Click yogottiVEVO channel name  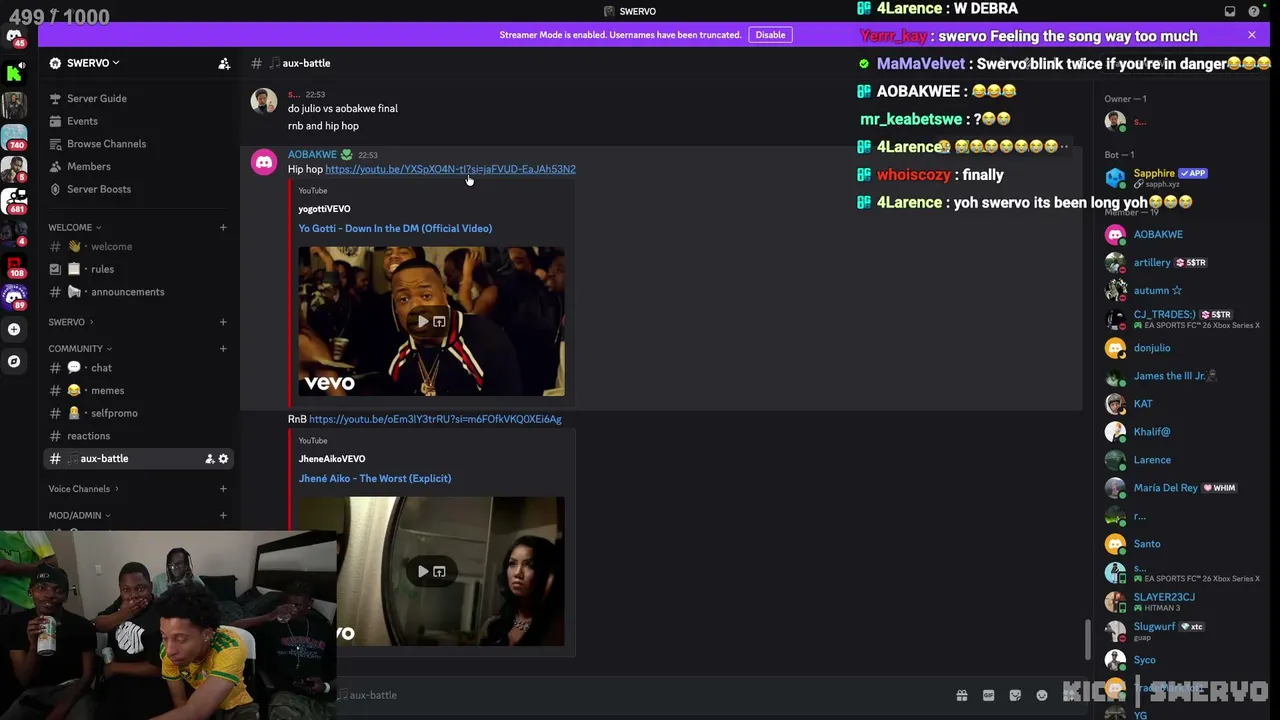324,209
